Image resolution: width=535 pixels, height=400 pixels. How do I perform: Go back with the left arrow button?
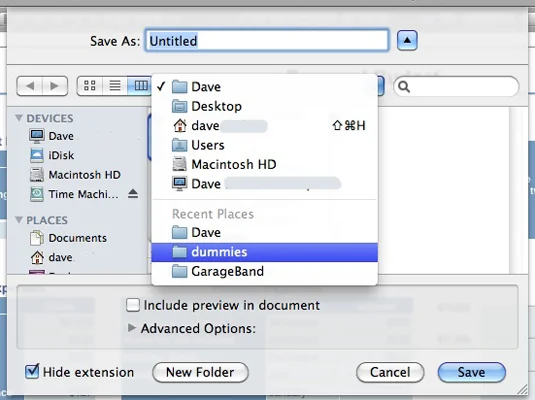pyautogui.click(x=29, y=86)
